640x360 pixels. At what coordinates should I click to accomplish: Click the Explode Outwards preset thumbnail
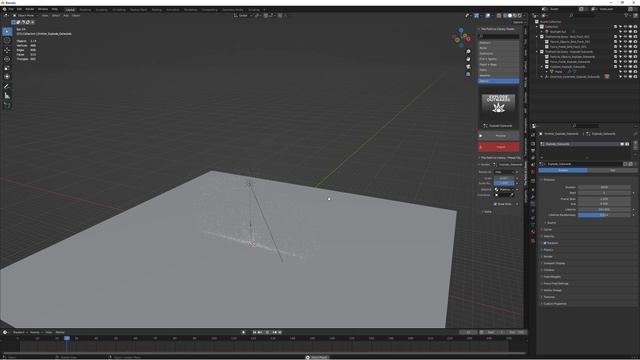(498, 103)
